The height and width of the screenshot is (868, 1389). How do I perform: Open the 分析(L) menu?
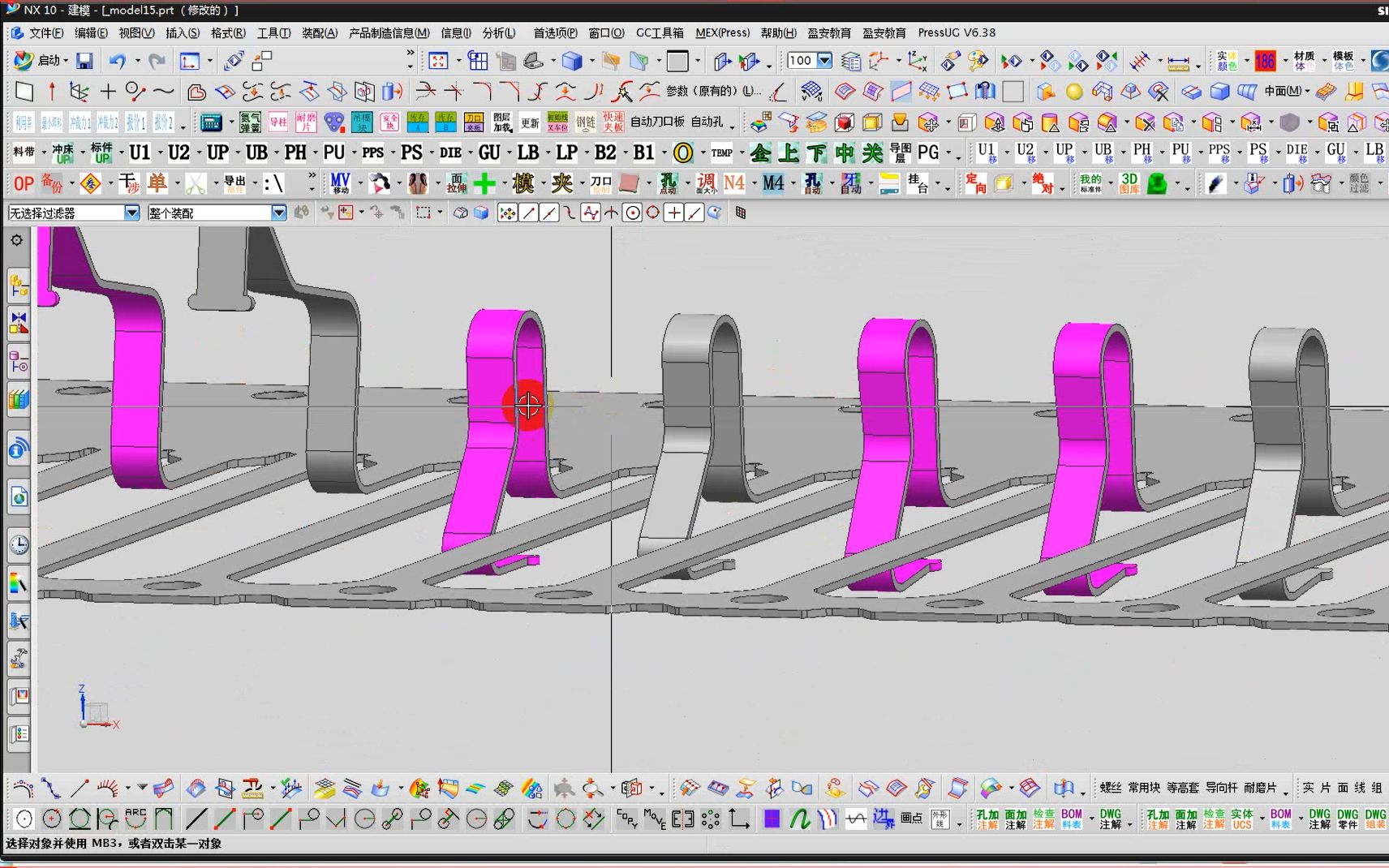click(499, 33)
